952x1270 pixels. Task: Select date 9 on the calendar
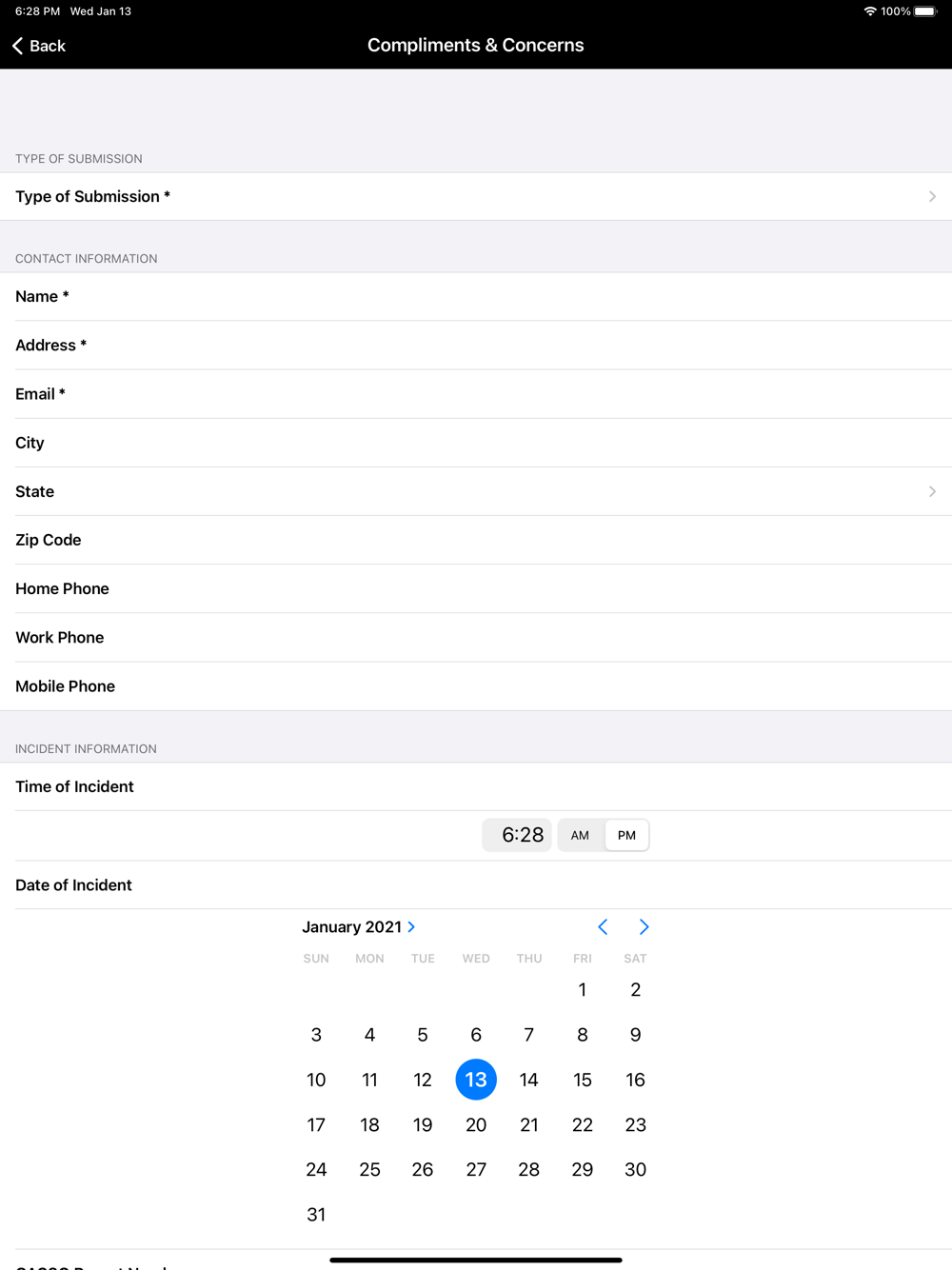click(636, 1035)
